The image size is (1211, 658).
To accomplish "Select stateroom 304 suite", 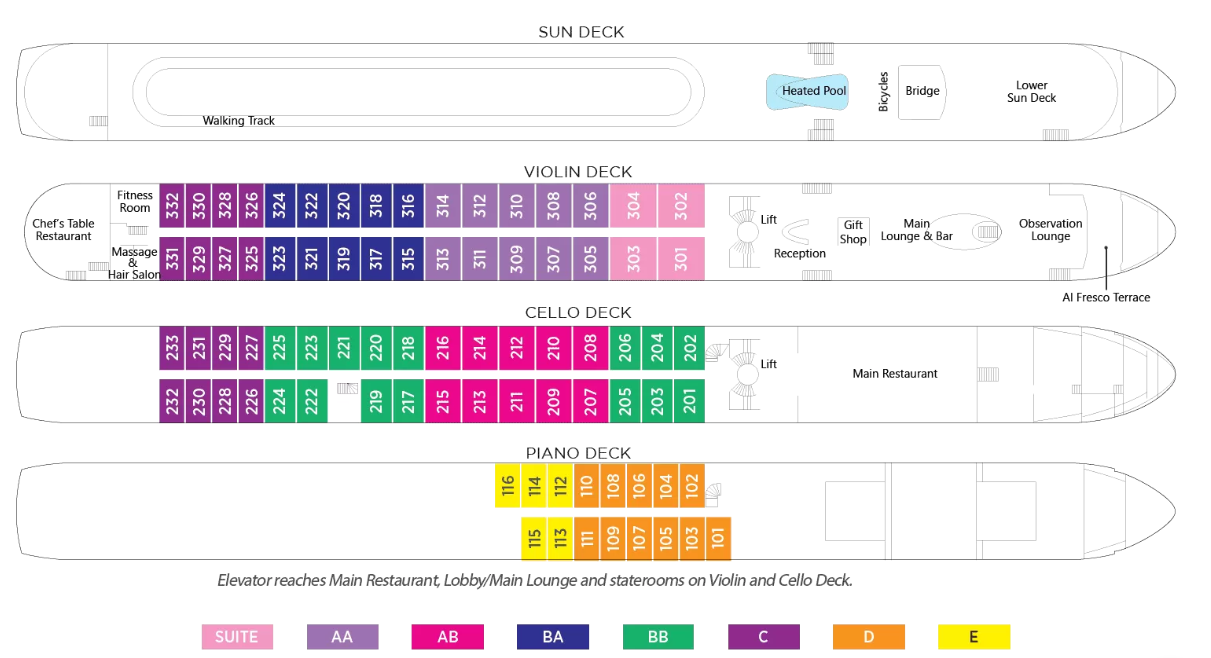I will 633,206.
